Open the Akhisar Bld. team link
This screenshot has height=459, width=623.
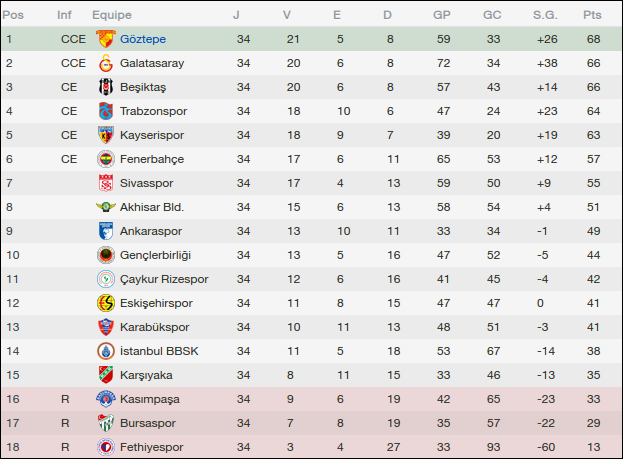[x=152, y=207]
